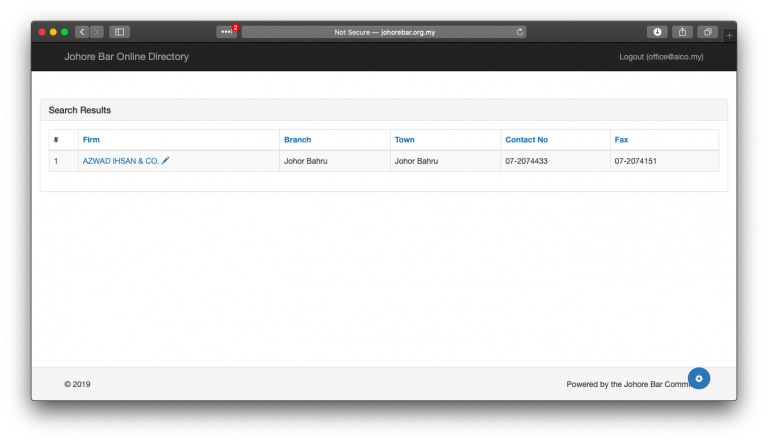Reload the page using the refresh icon
This screenshot has width=768, height=442.
click(520, 32)
